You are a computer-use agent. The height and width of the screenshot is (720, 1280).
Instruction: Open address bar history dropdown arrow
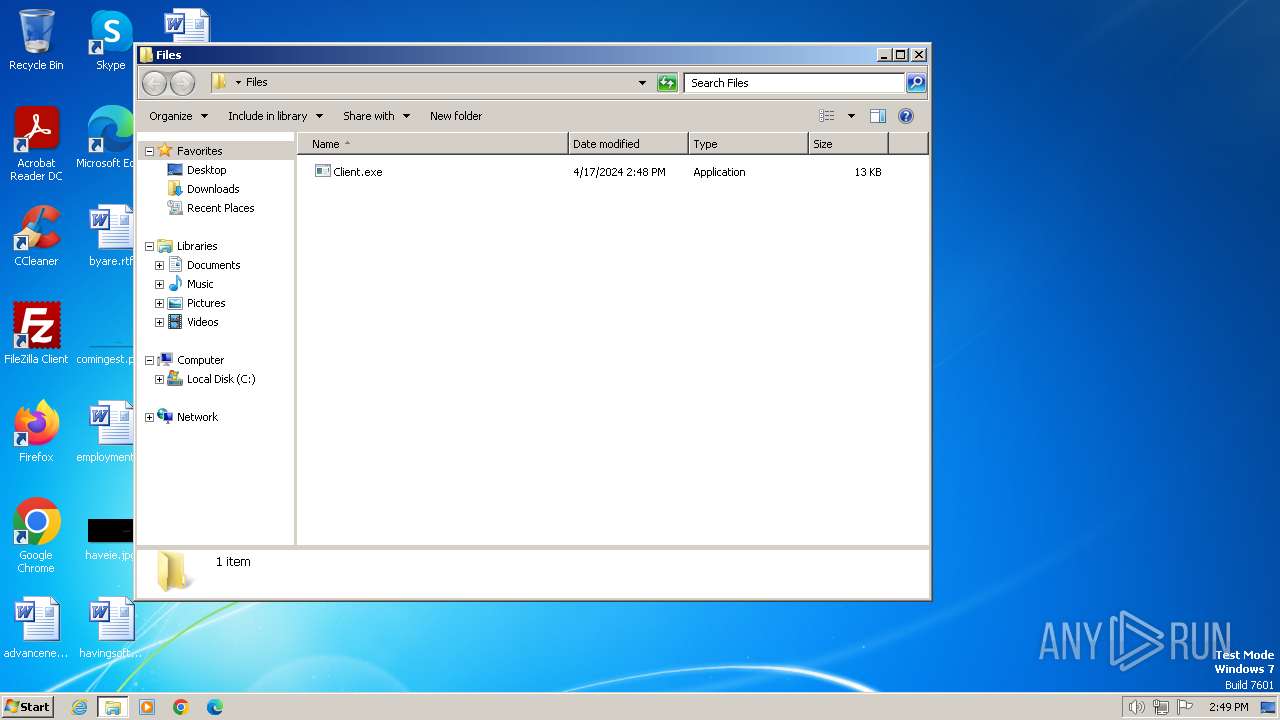pos(642,83)
